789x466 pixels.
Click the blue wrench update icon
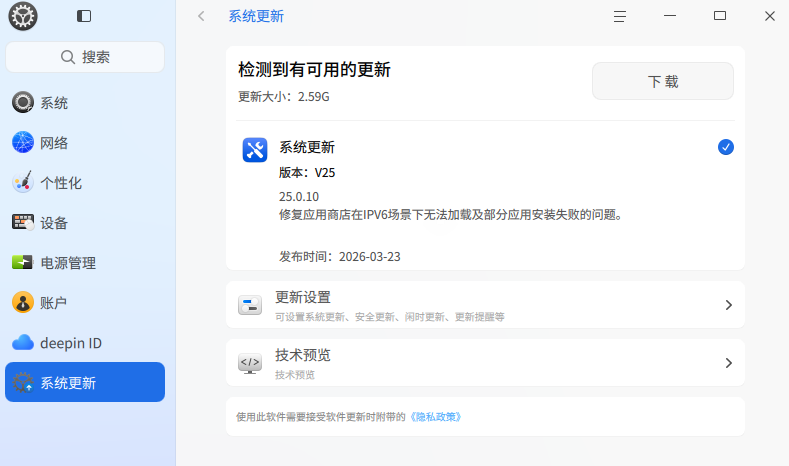tap(255, 150)
